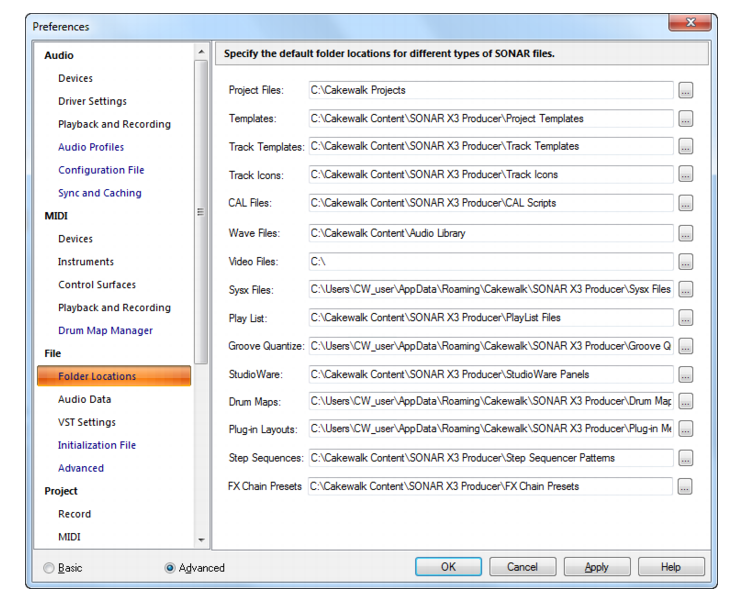This screenshot has width=730, height=606.
Task: Browse for the Drum Maps folder
Action: click(685, 401)
